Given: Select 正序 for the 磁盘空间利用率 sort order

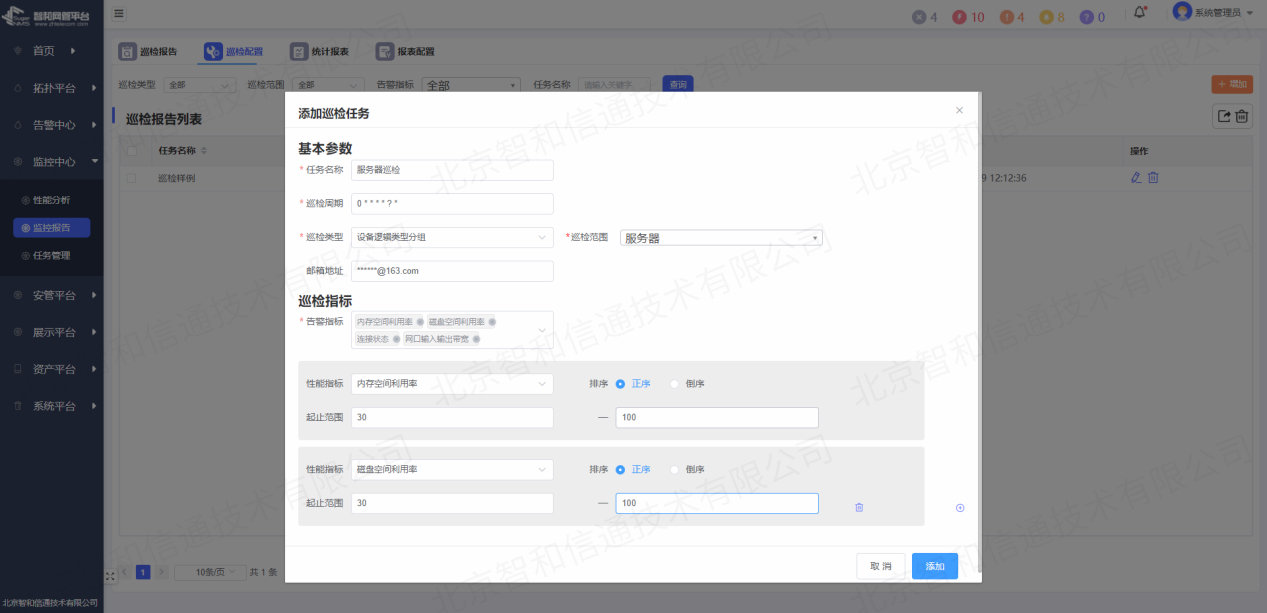Looking at the screenshot, I should tap(621, 469).
